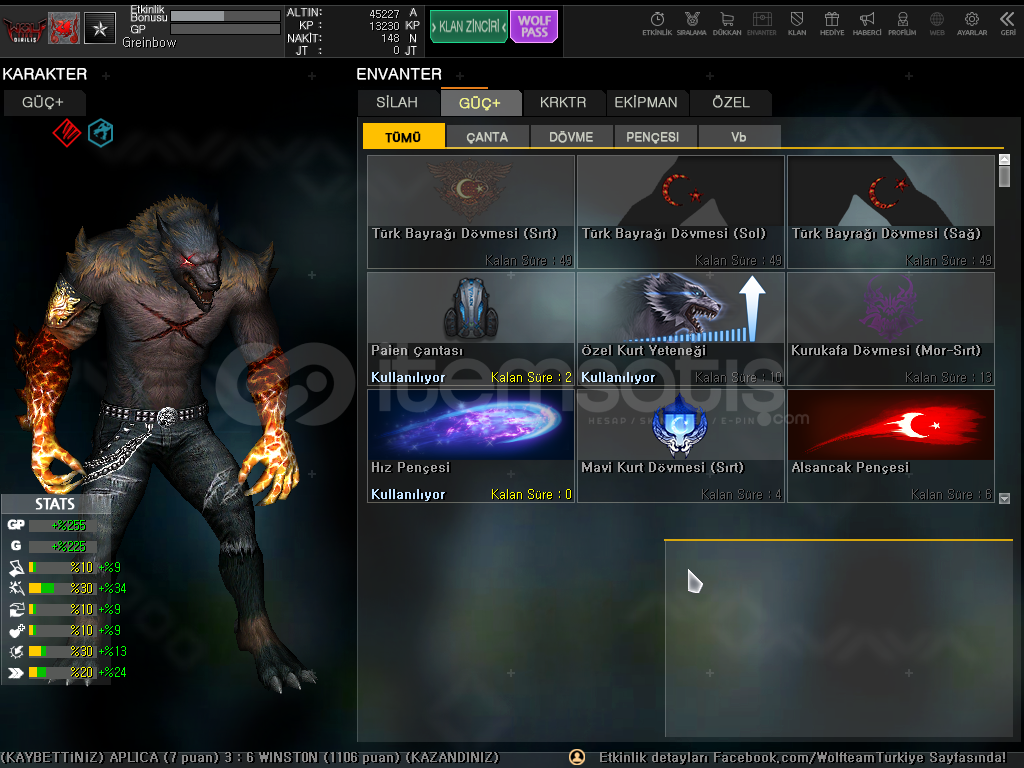Click the G +%225 stat bar
1024x768 pixels.
pos(63,546)
